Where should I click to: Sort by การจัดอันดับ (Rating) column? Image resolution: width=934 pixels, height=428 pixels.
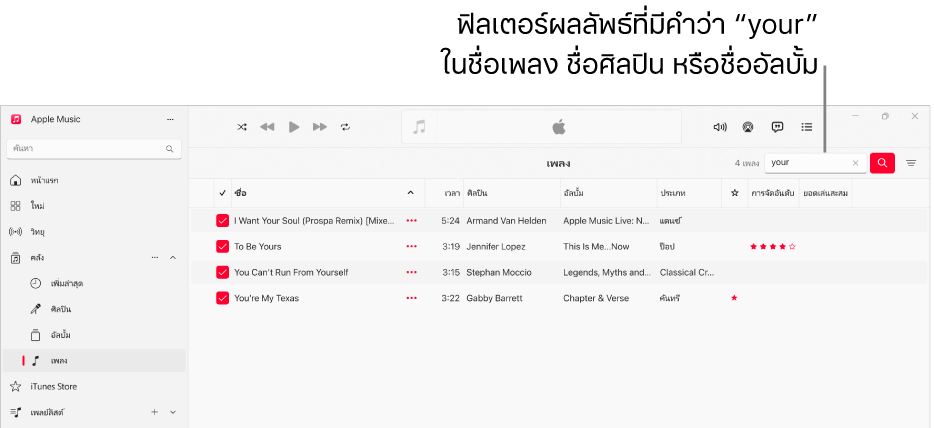coord(773,193)
